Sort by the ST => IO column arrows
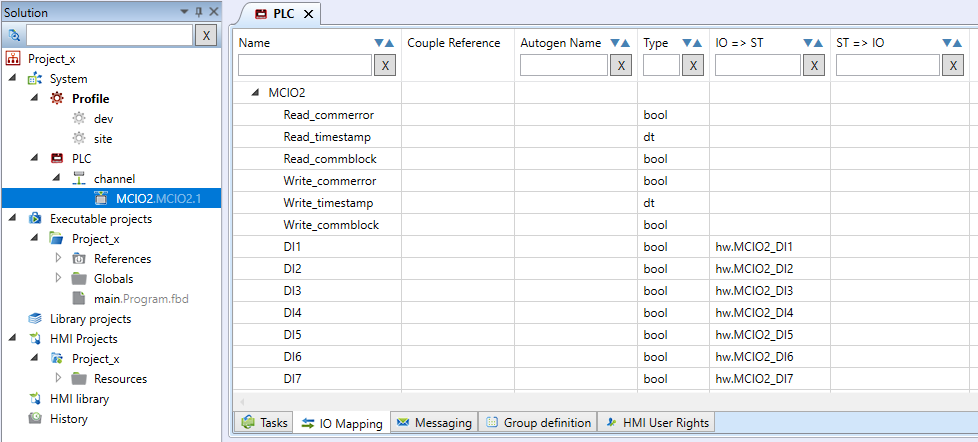 pos(952,43)
